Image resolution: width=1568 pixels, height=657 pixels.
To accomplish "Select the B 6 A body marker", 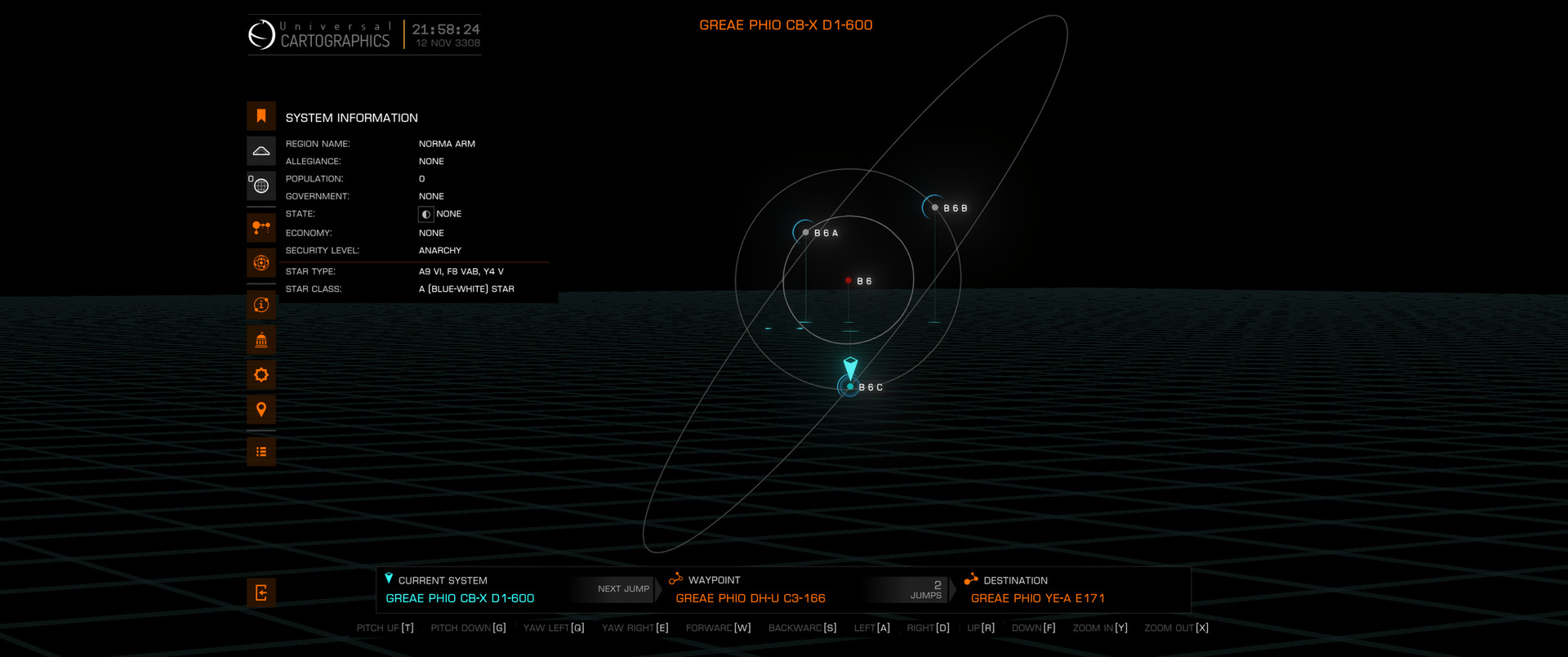I will tap(806, 233).
